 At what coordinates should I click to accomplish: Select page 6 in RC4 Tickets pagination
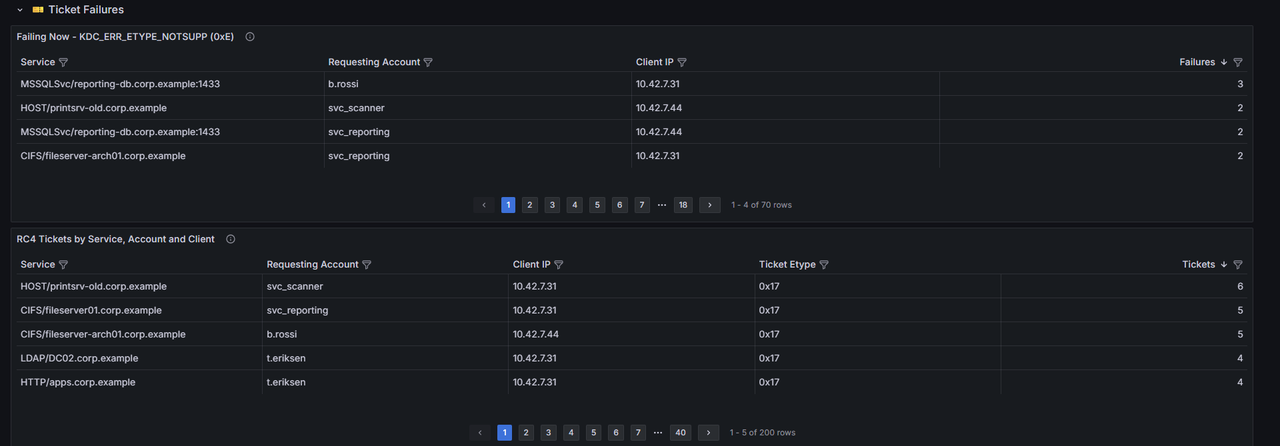616,433
